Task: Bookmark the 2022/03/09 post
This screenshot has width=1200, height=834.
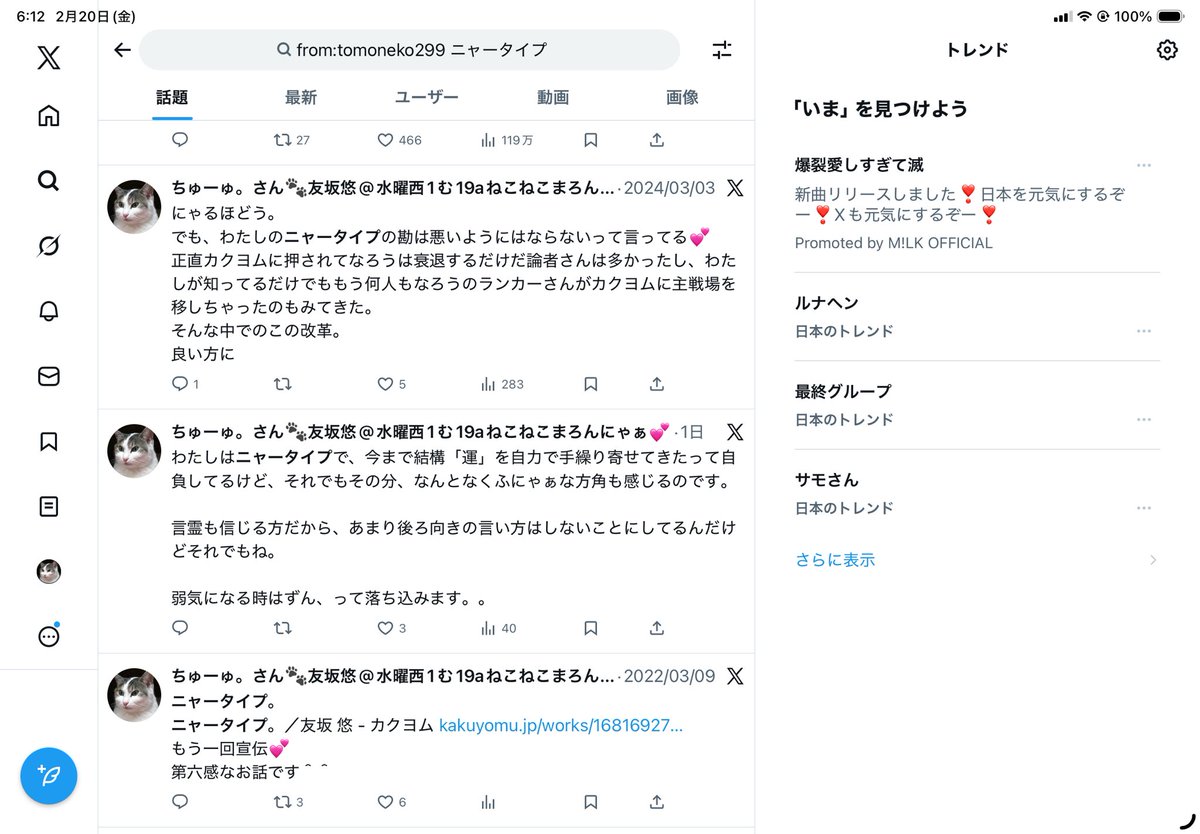Action: click(x=591, y=802)
